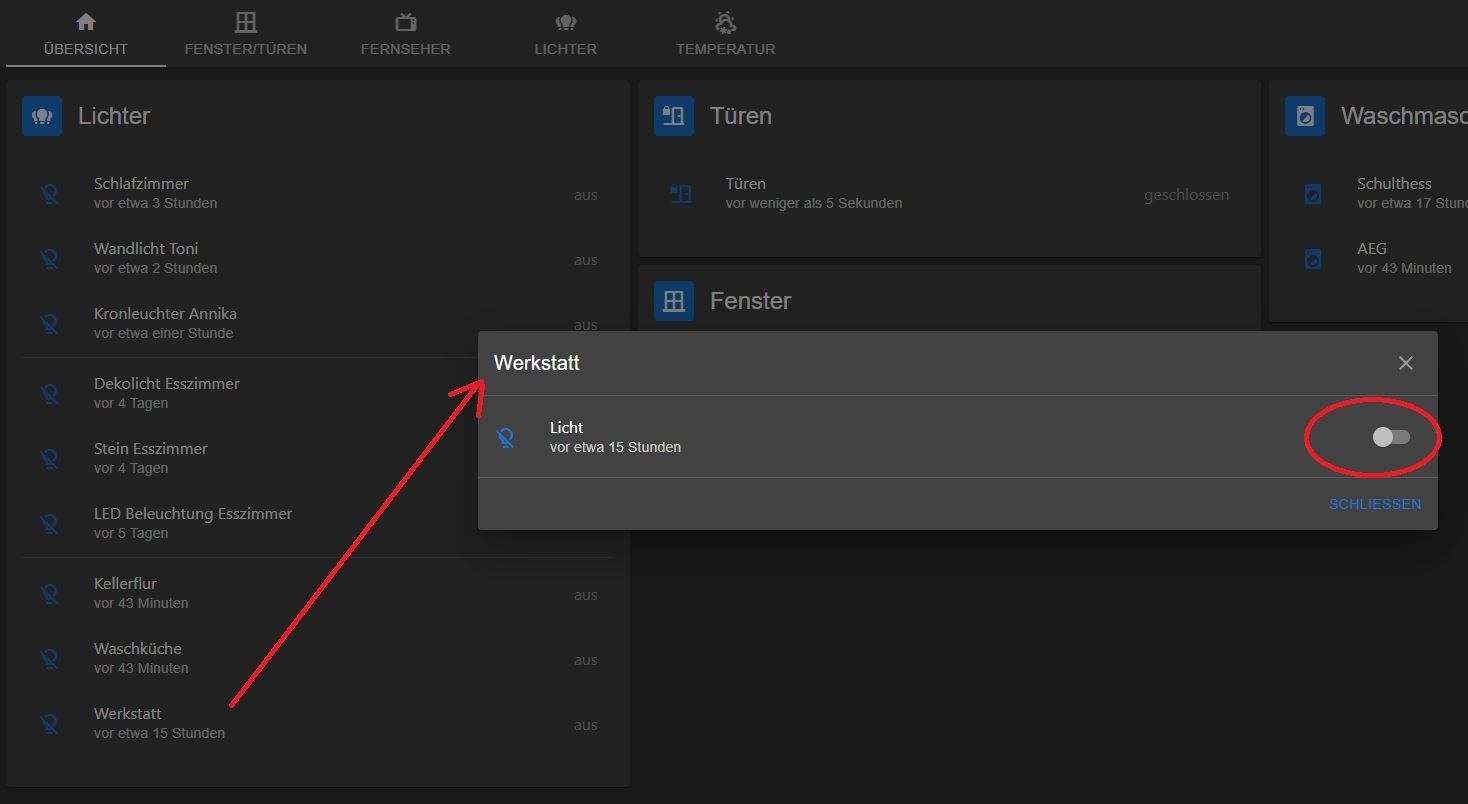Click the Türen card title

(x=741, y=116)
